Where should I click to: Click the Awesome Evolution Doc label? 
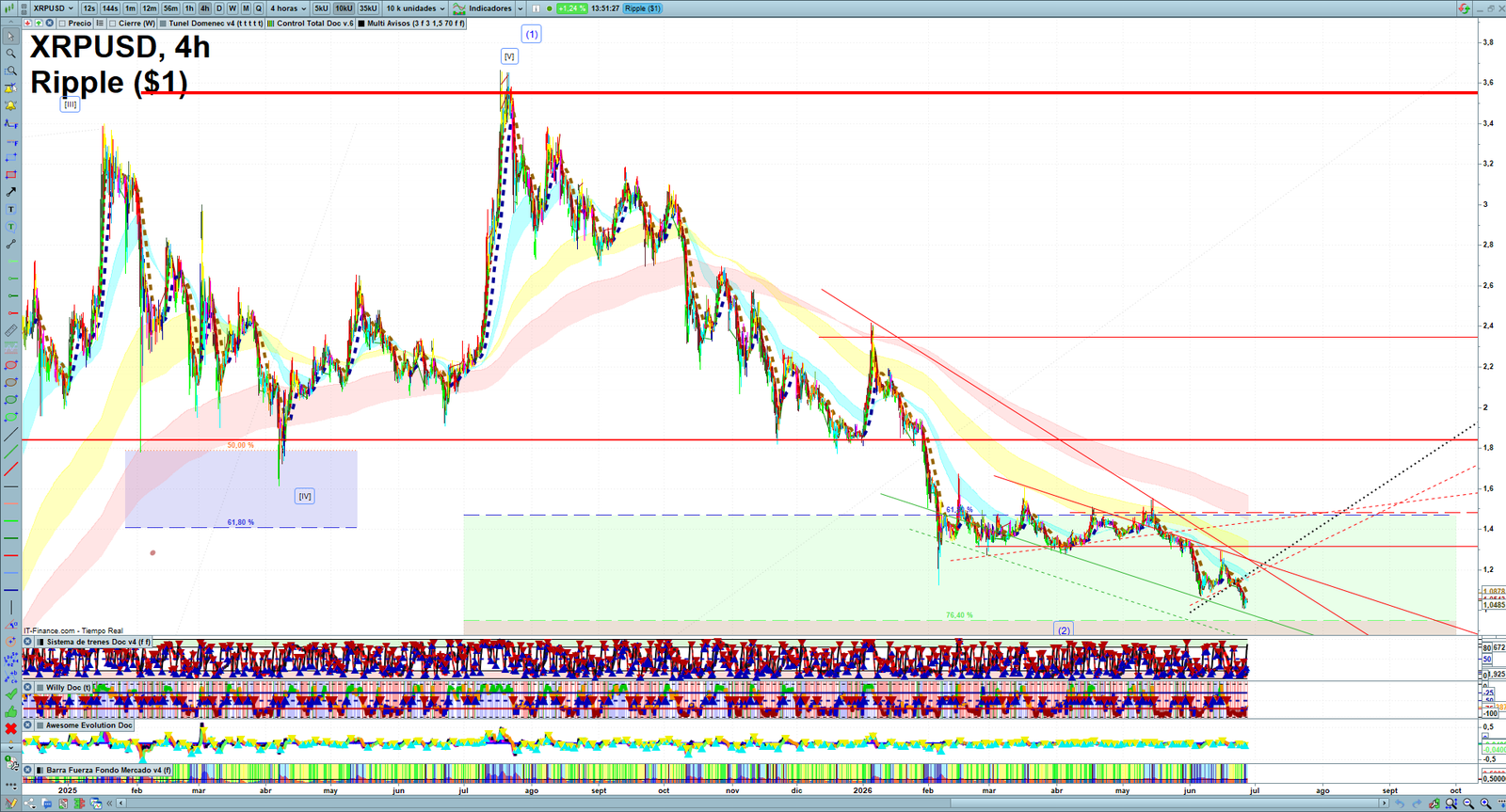click(x=84, y=725)
